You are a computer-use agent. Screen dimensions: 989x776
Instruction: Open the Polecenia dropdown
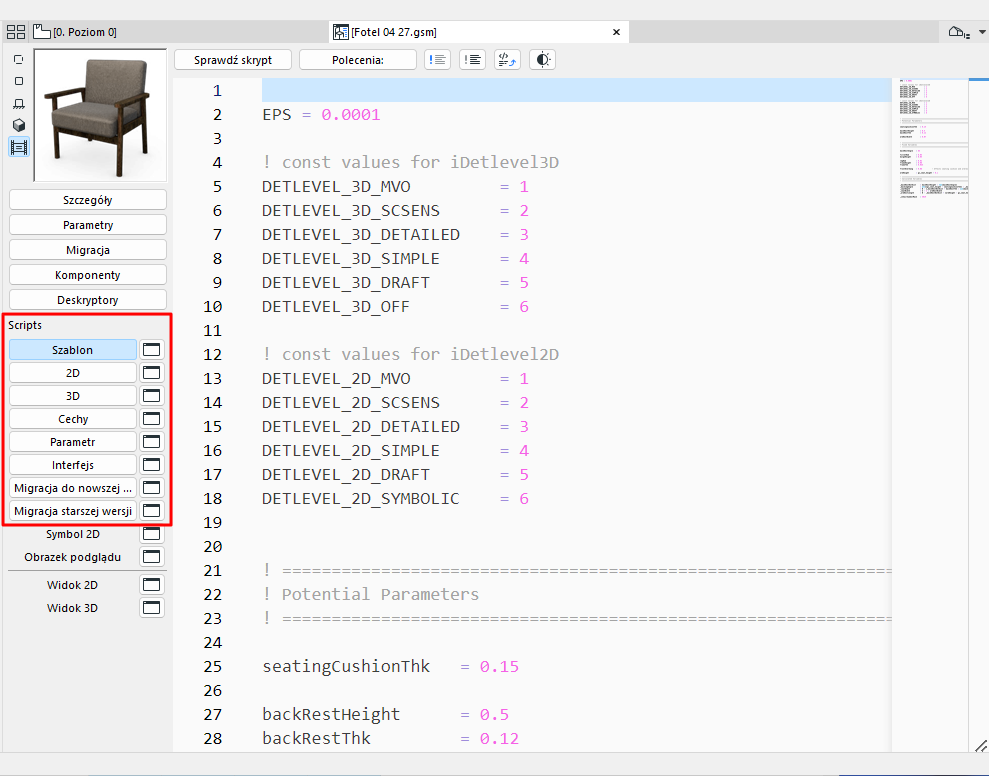click(357, 59)
